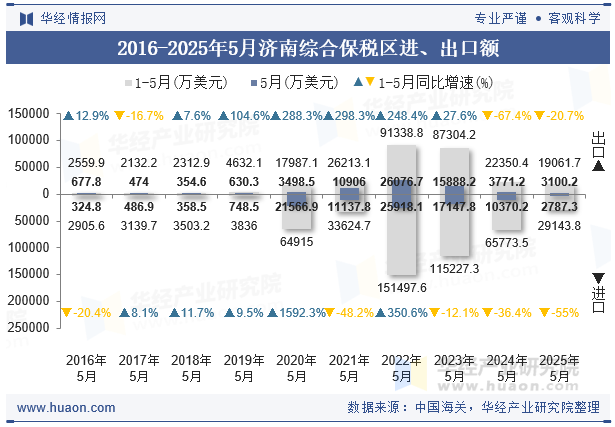
Task: Click the gray legend swatch for 1-5月
Action: coord(128,83)
